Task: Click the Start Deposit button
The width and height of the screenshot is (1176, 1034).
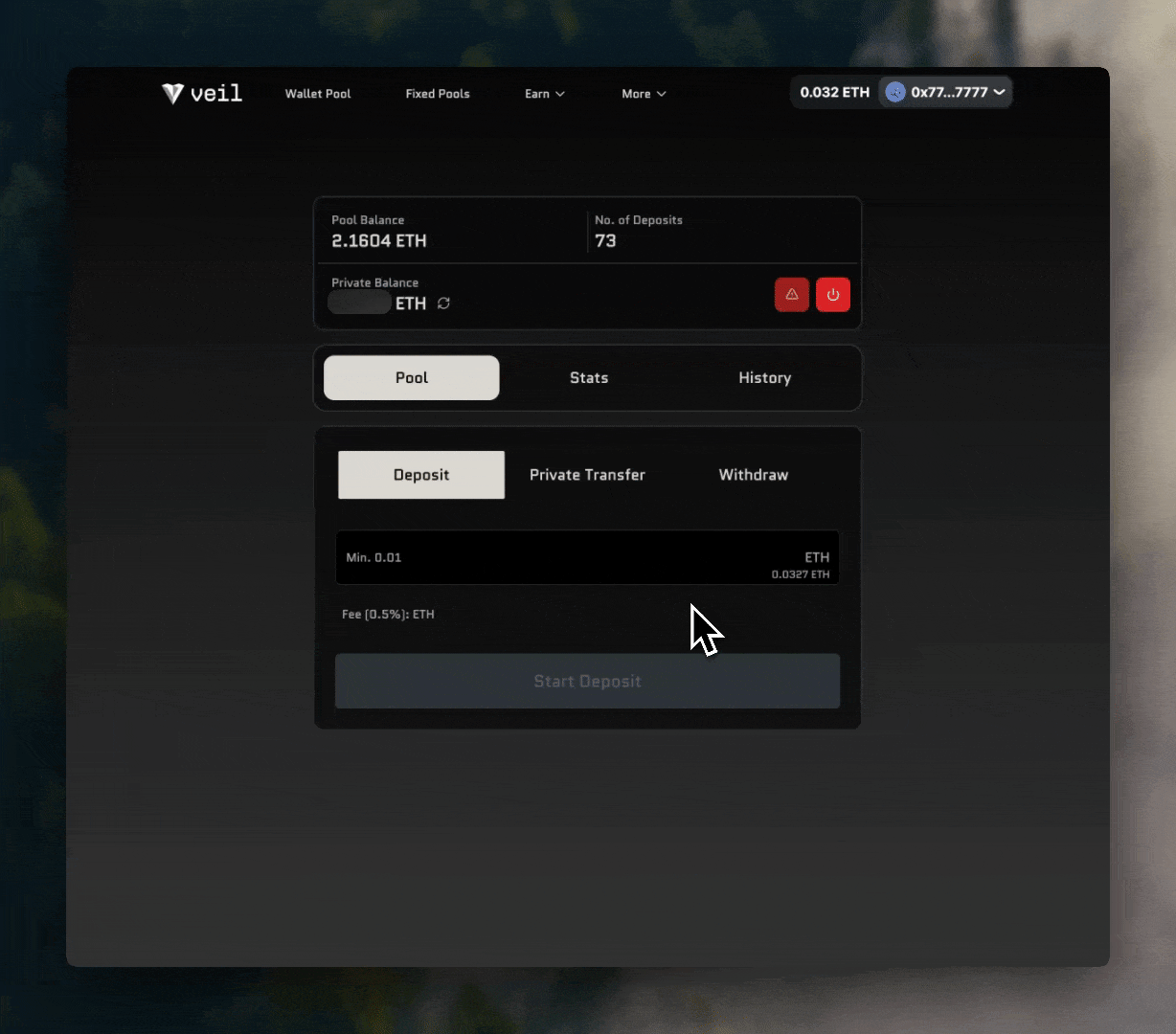Action: coord(587,682)
